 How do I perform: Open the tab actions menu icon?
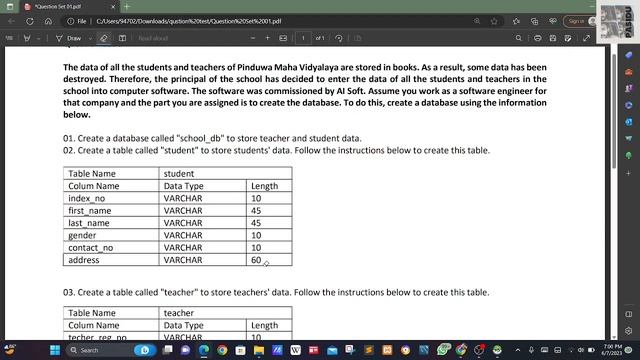tap(10, 7)
